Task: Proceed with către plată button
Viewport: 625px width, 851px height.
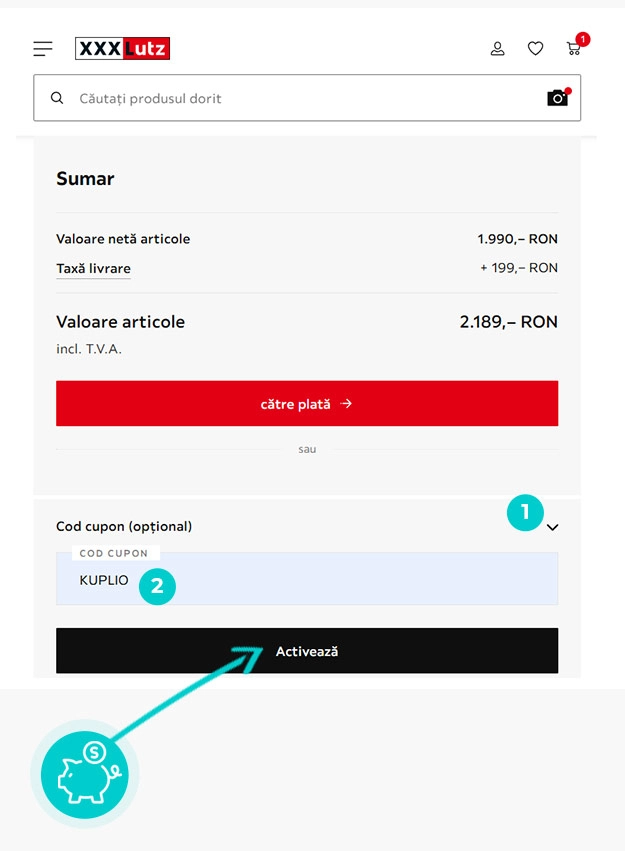Action: [307, 403]
